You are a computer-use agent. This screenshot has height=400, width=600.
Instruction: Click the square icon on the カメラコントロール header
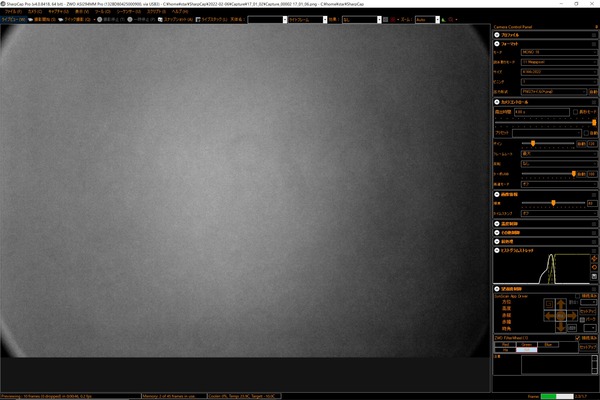click(x=594, y=102)
